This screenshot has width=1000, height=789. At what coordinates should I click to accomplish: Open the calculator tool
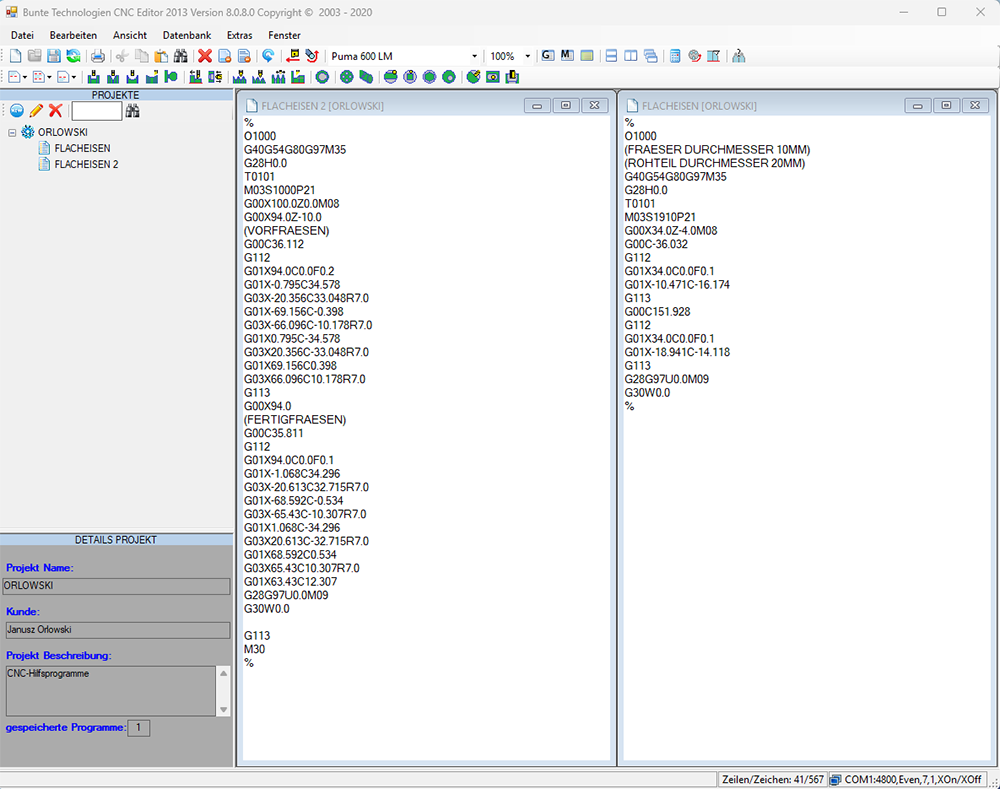click(675, 56)
